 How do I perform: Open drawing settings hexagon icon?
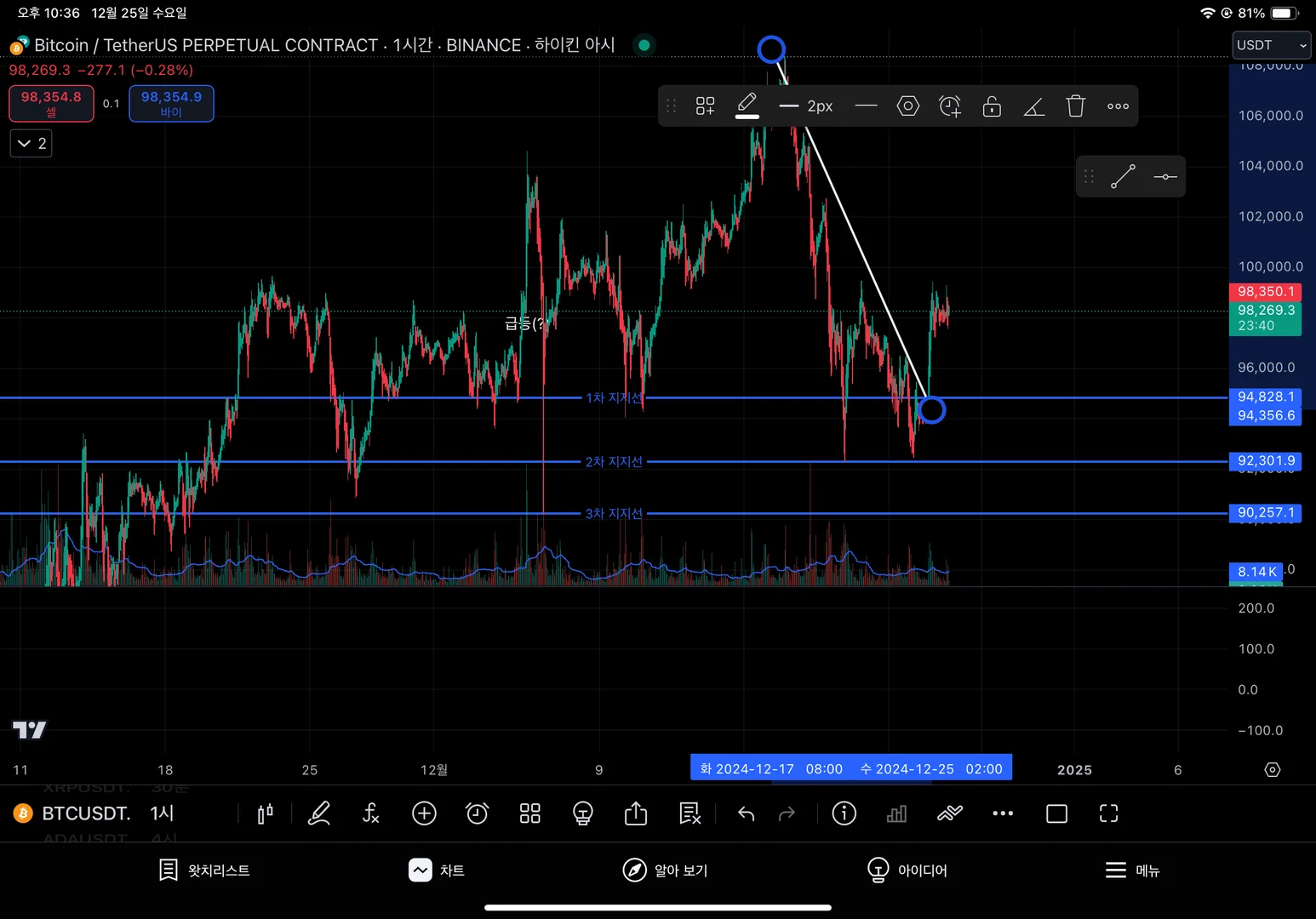pyautogui.click(x=908, y=106)
